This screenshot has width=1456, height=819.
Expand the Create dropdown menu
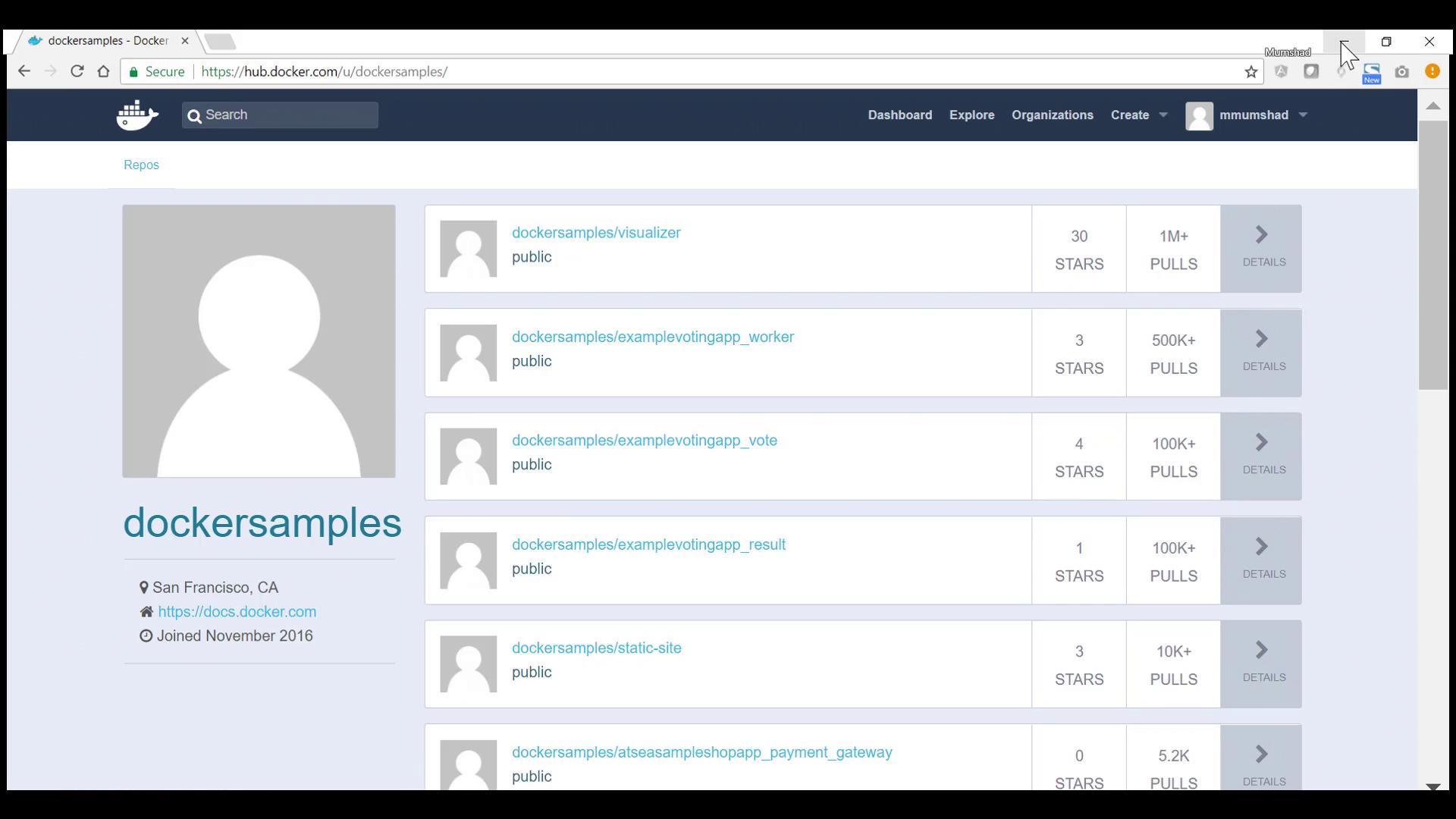(x=1138, y=115)
